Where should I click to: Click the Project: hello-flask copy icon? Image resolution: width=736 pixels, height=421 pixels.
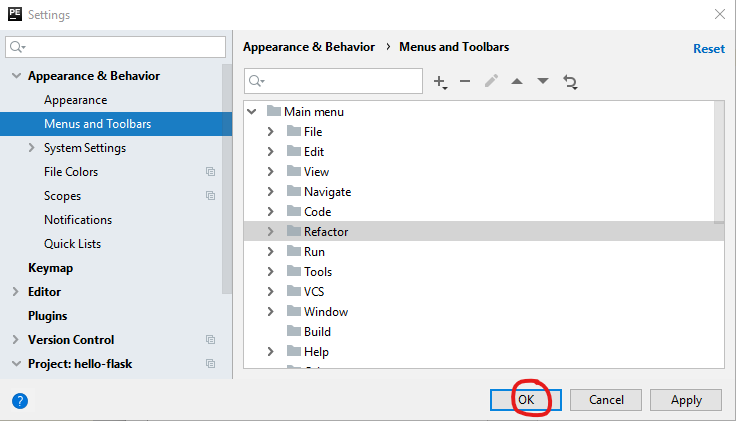tap(210, 364)
